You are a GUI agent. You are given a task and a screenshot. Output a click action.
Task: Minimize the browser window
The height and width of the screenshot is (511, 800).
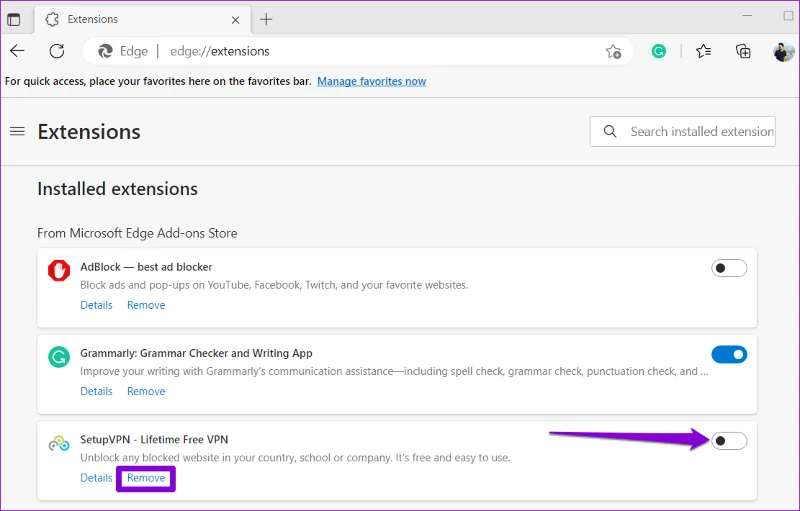pyautogui.click(x=747, y=16)
